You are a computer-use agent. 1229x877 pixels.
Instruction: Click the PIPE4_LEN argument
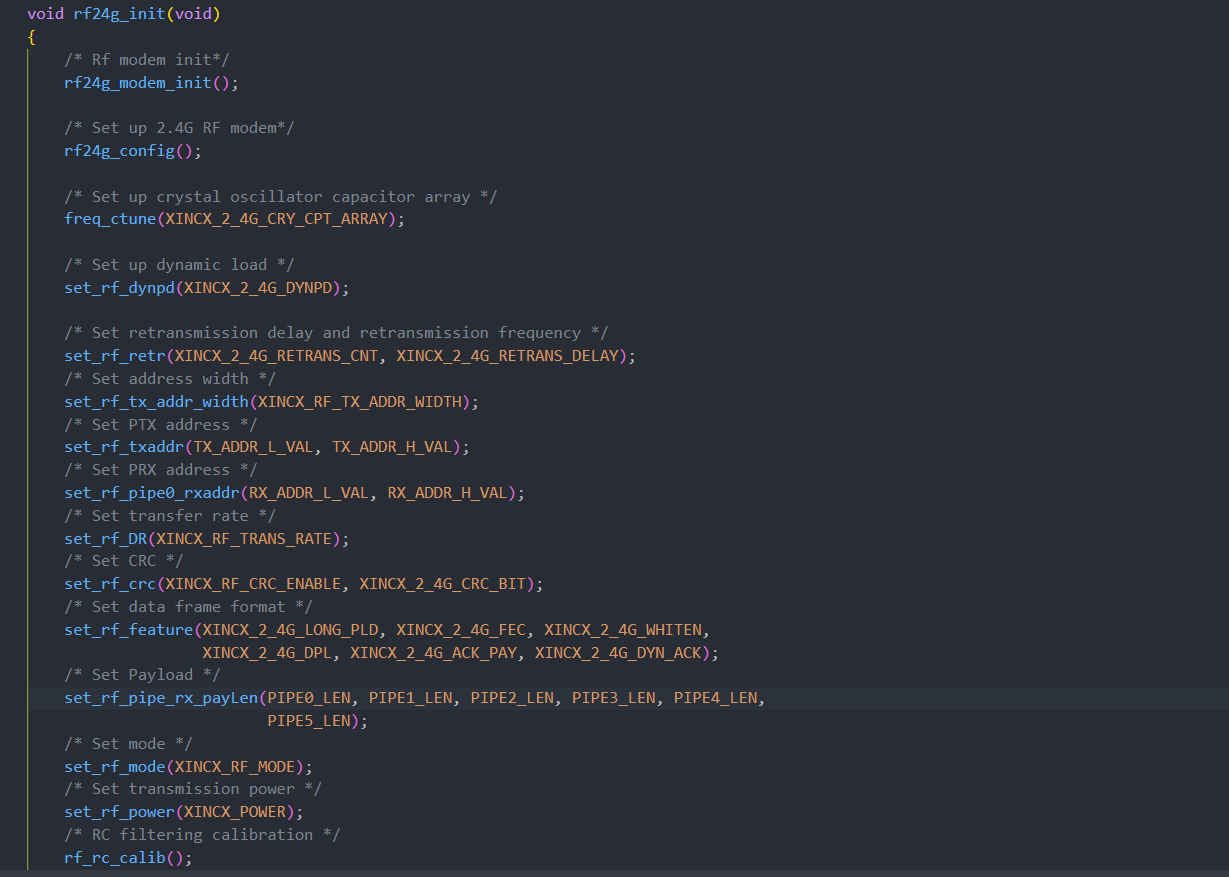715,698
